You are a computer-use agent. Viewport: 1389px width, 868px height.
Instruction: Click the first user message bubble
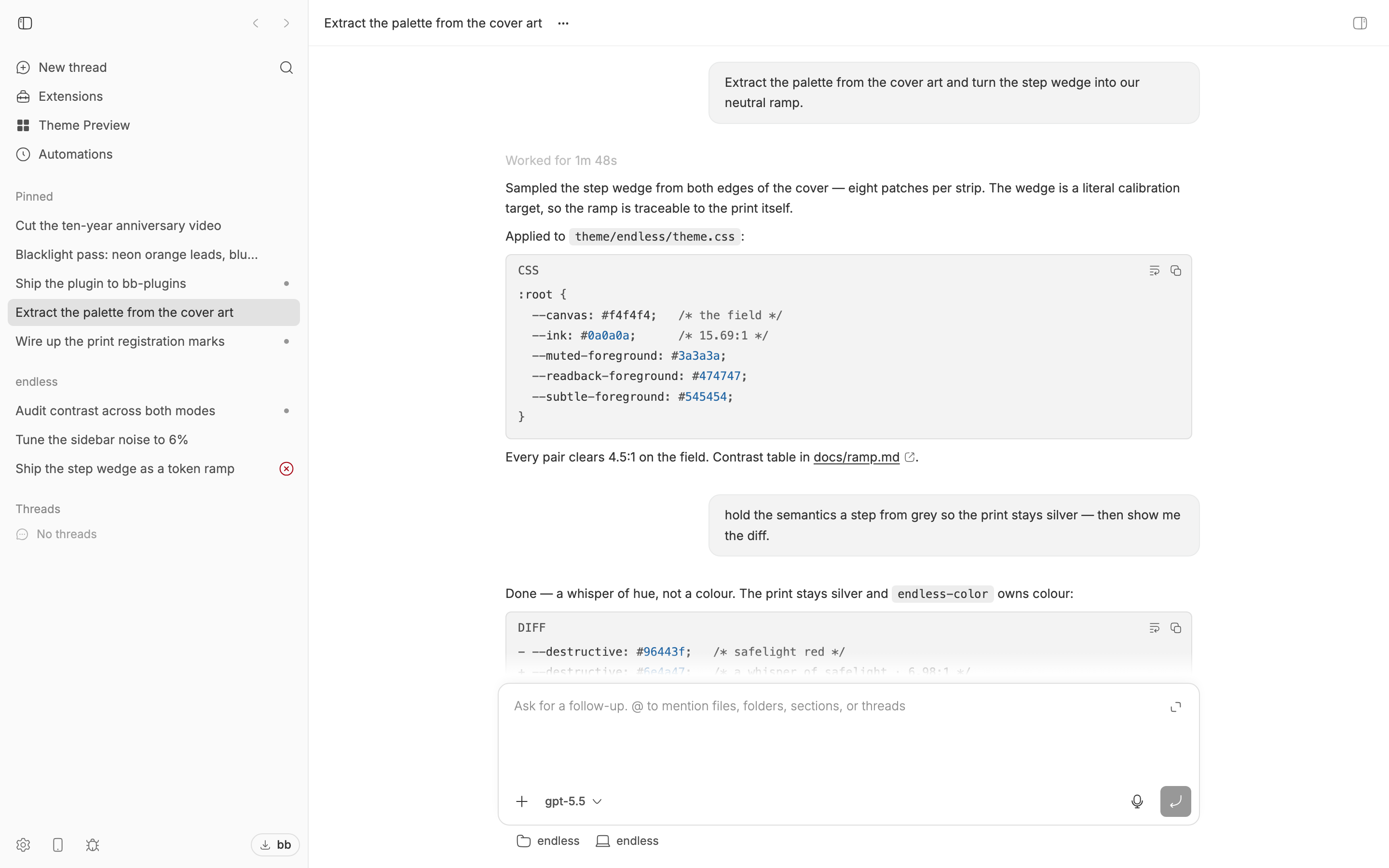coord(954,93)
